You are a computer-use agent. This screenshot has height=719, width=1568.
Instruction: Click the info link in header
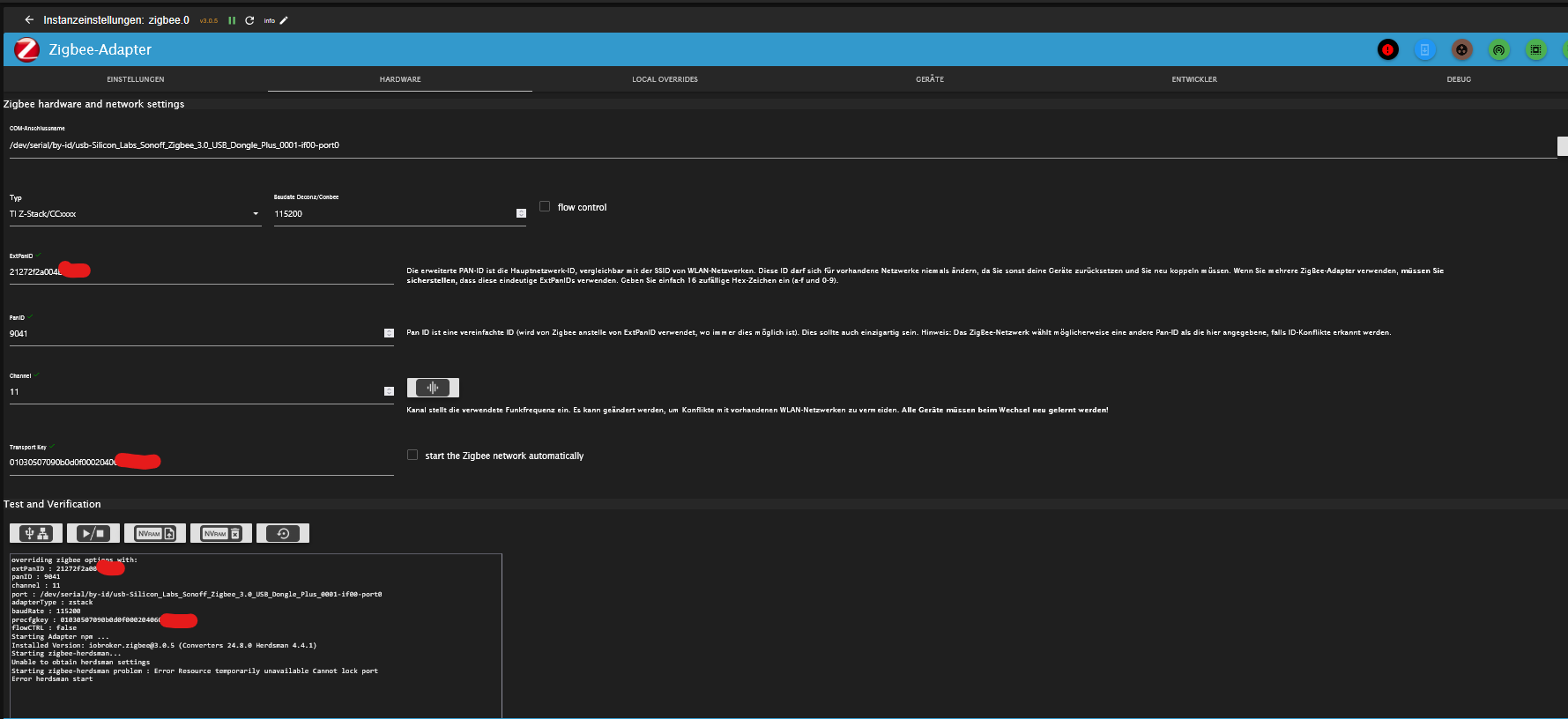269,20
